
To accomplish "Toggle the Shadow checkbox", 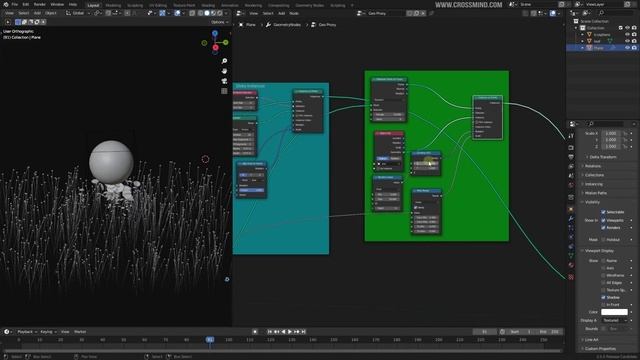I will click(603, 298).
